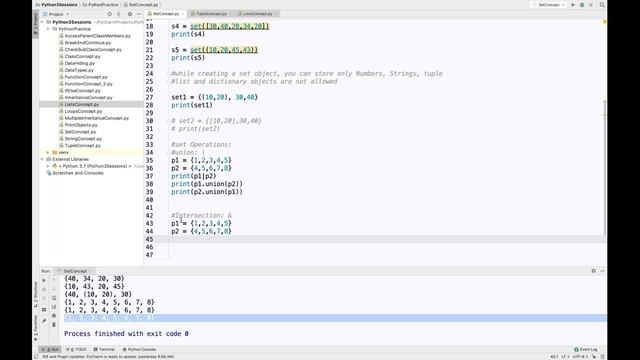Place cursor on empty line 45 in editor
Viewport: 640px width, 360px height.
pos(375,239)
